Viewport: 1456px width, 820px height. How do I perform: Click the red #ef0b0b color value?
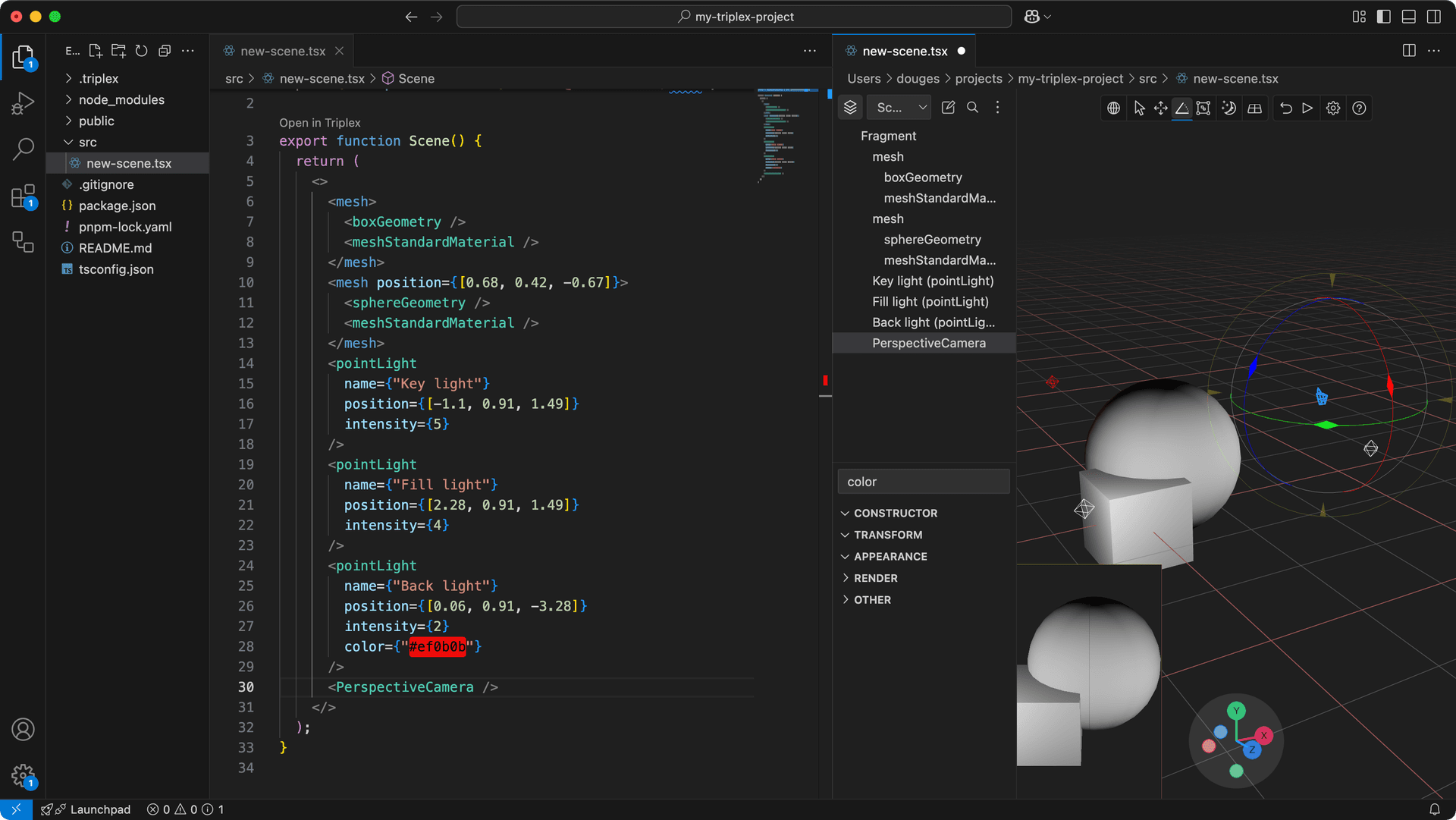point(437,646)
